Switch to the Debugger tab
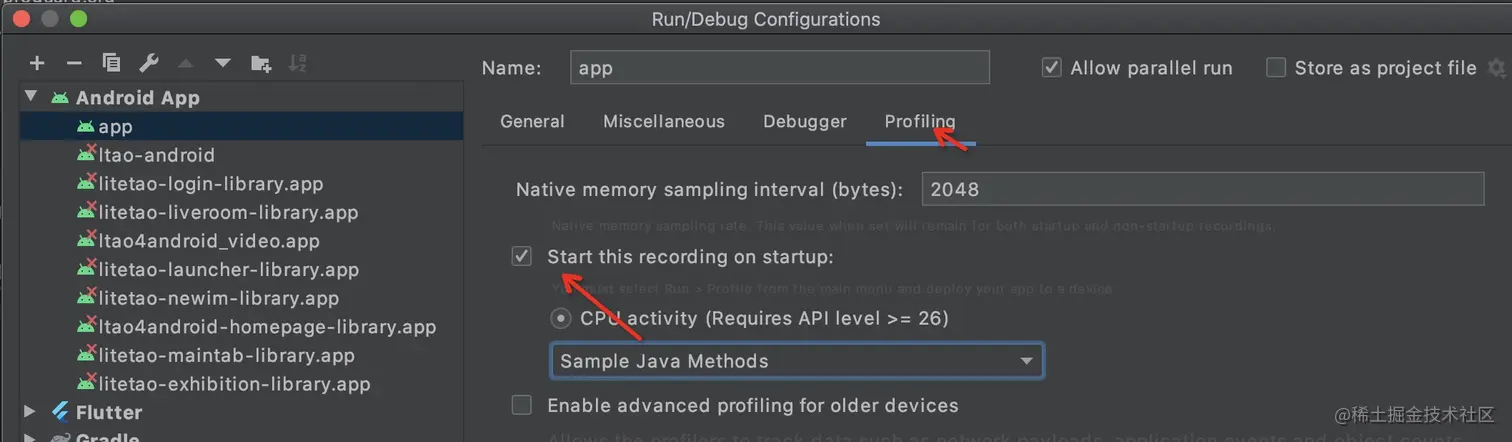The width and height of the screenshot is (1512, 442). click(804, 122)
